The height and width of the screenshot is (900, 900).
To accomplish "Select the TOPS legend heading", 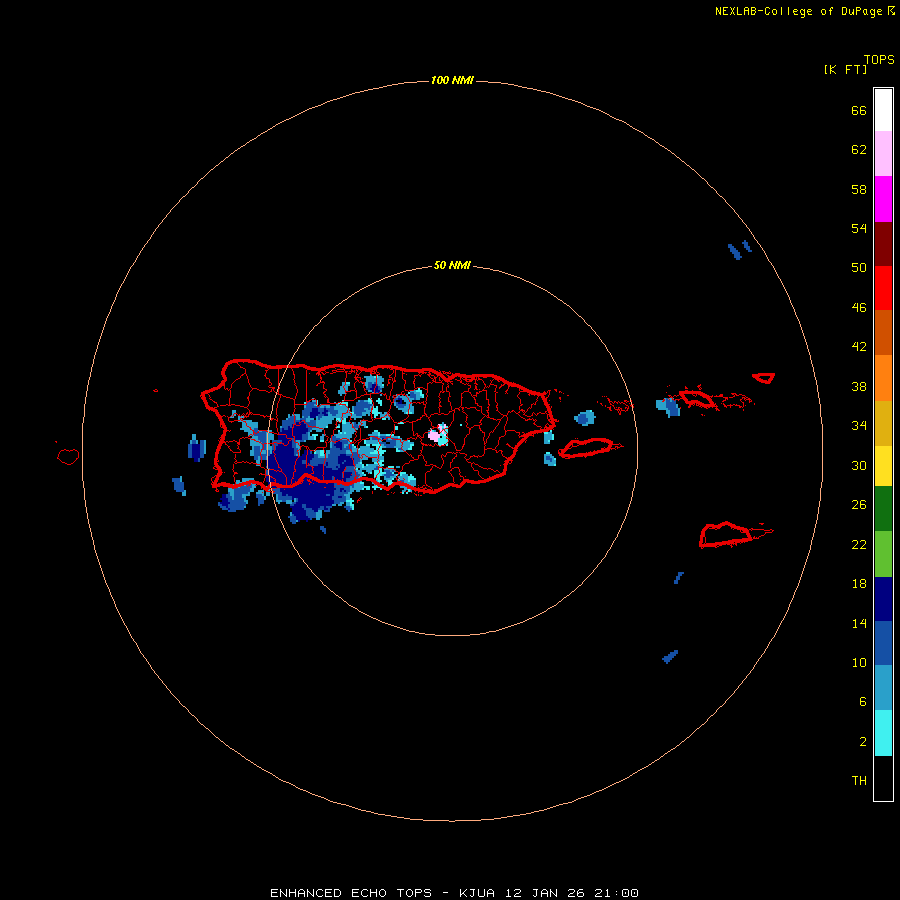I will pos(879,59).
